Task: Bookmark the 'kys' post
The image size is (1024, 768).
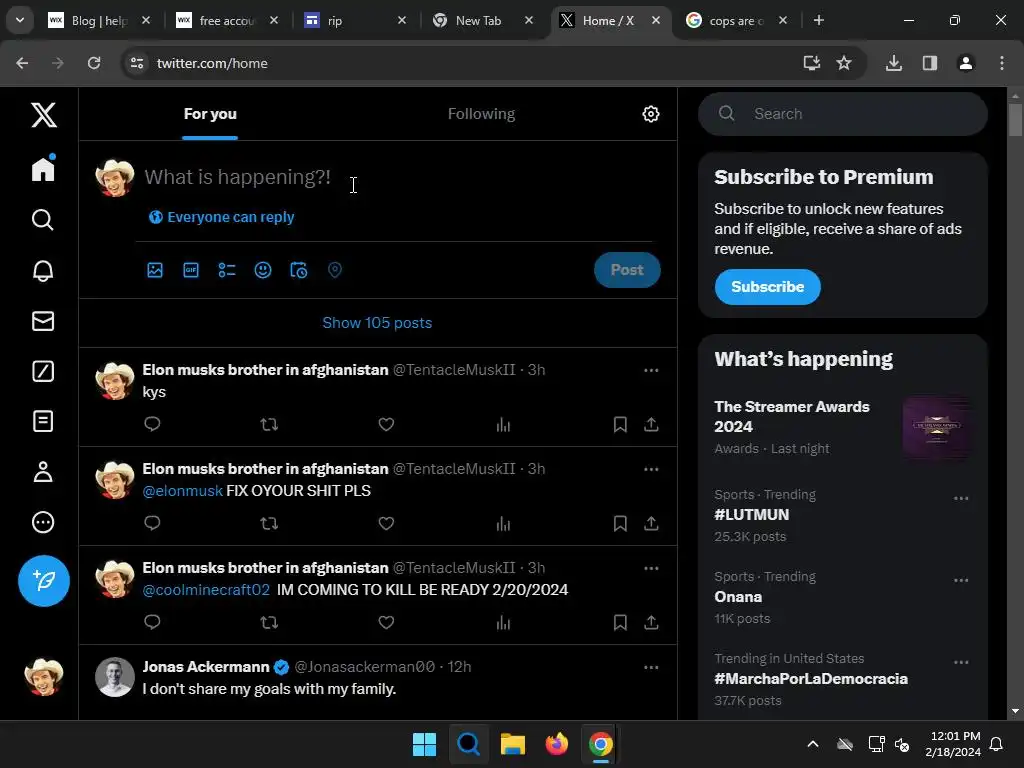Action: click(x=620, y=424)
